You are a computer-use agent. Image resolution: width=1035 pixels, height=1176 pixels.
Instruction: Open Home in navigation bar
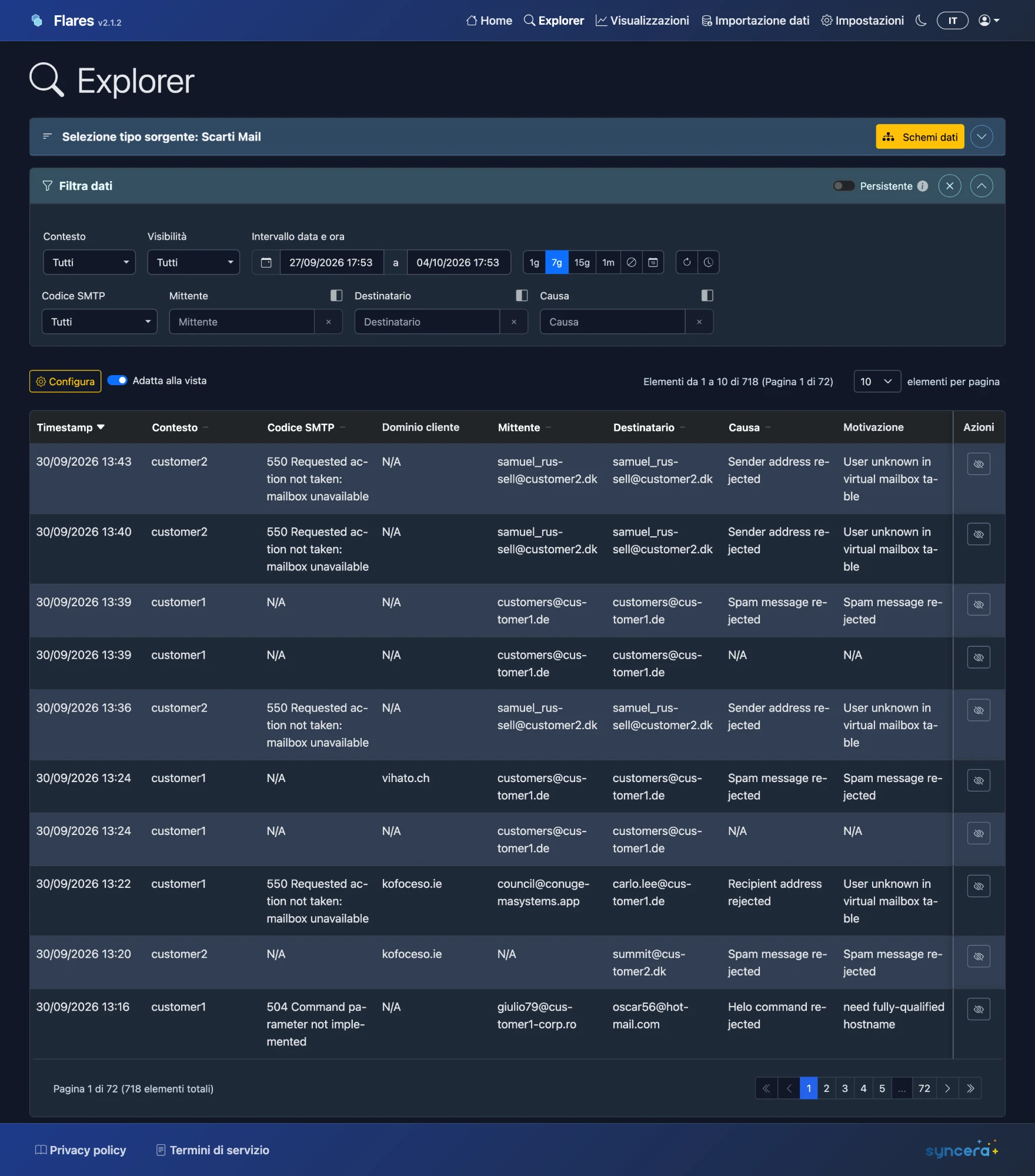[489, 21]
